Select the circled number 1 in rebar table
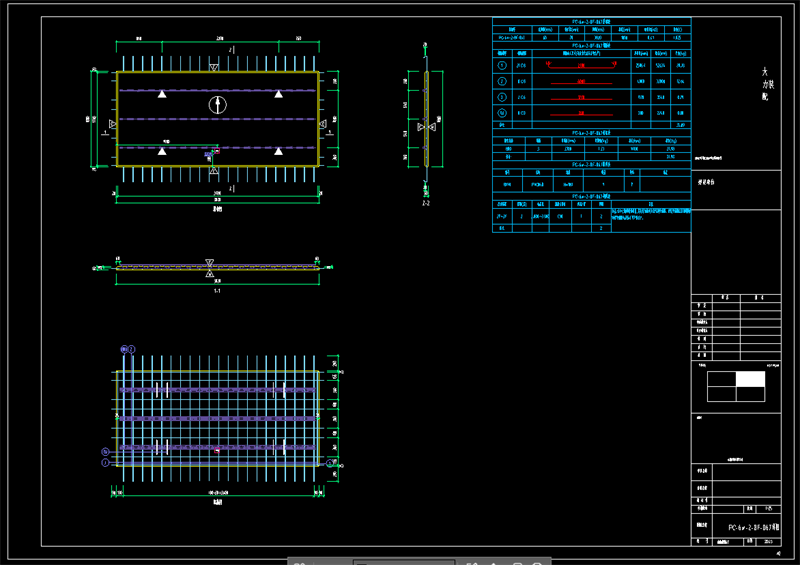The image size is (800, 565). pos(502,65)
